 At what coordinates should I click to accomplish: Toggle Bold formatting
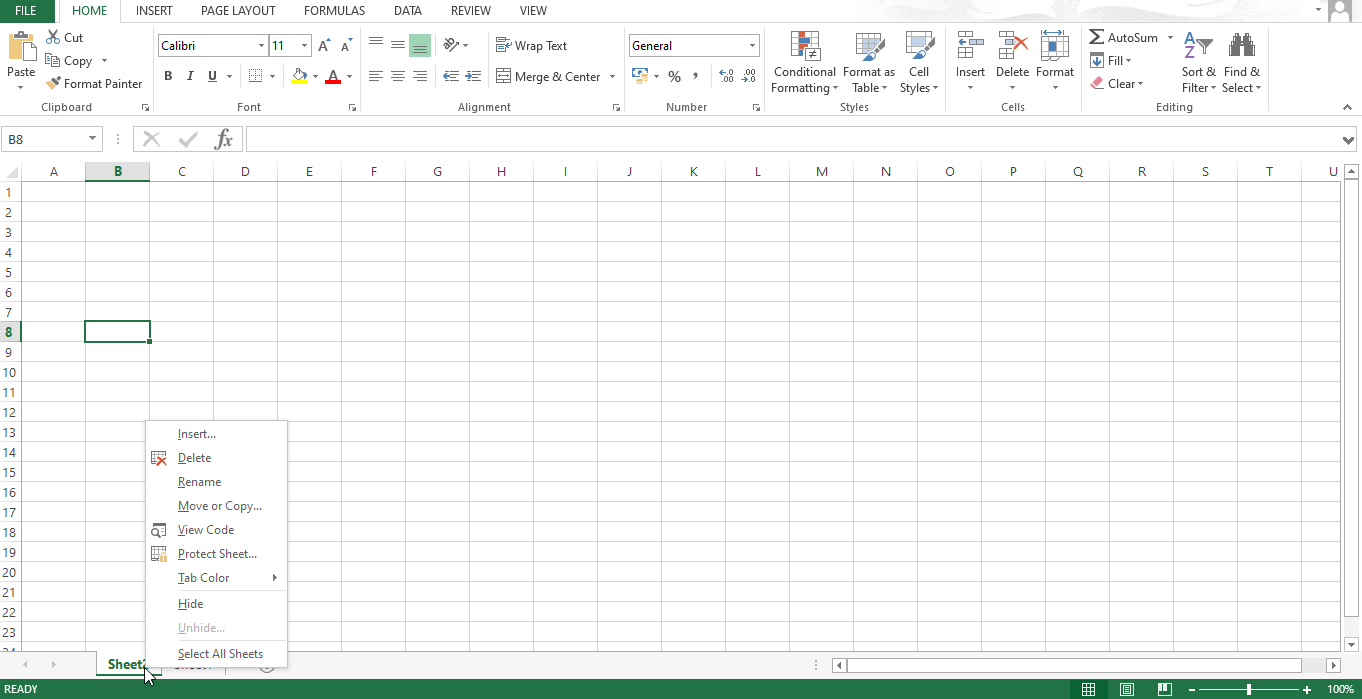[168, 76]
